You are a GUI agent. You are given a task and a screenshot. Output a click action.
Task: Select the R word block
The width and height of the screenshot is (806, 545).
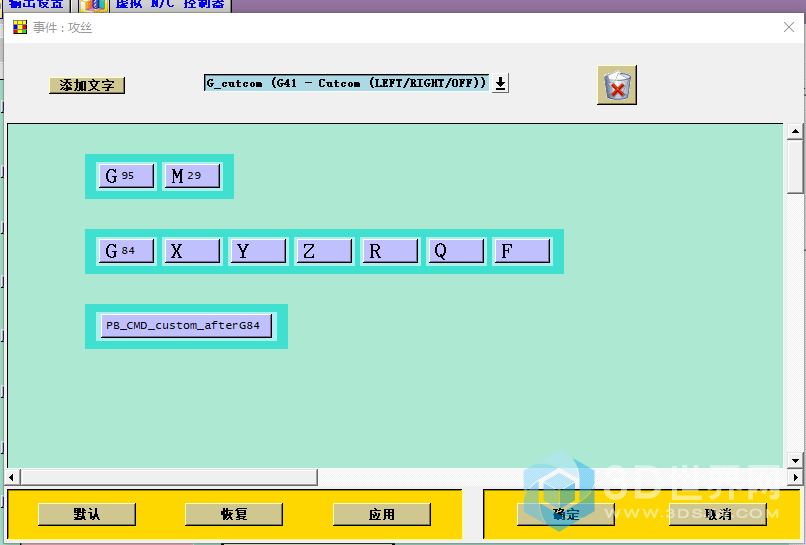click(390, 251)
